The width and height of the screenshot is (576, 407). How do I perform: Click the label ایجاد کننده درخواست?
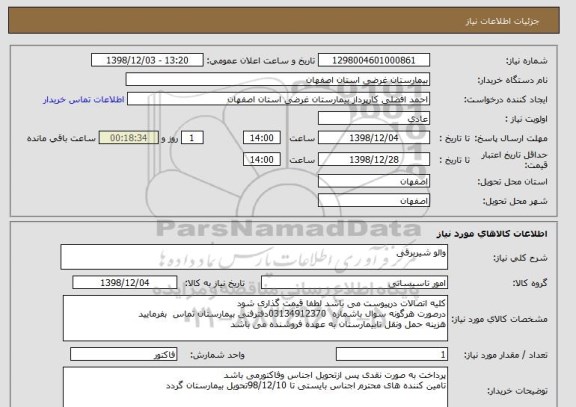tap(506, 100)
